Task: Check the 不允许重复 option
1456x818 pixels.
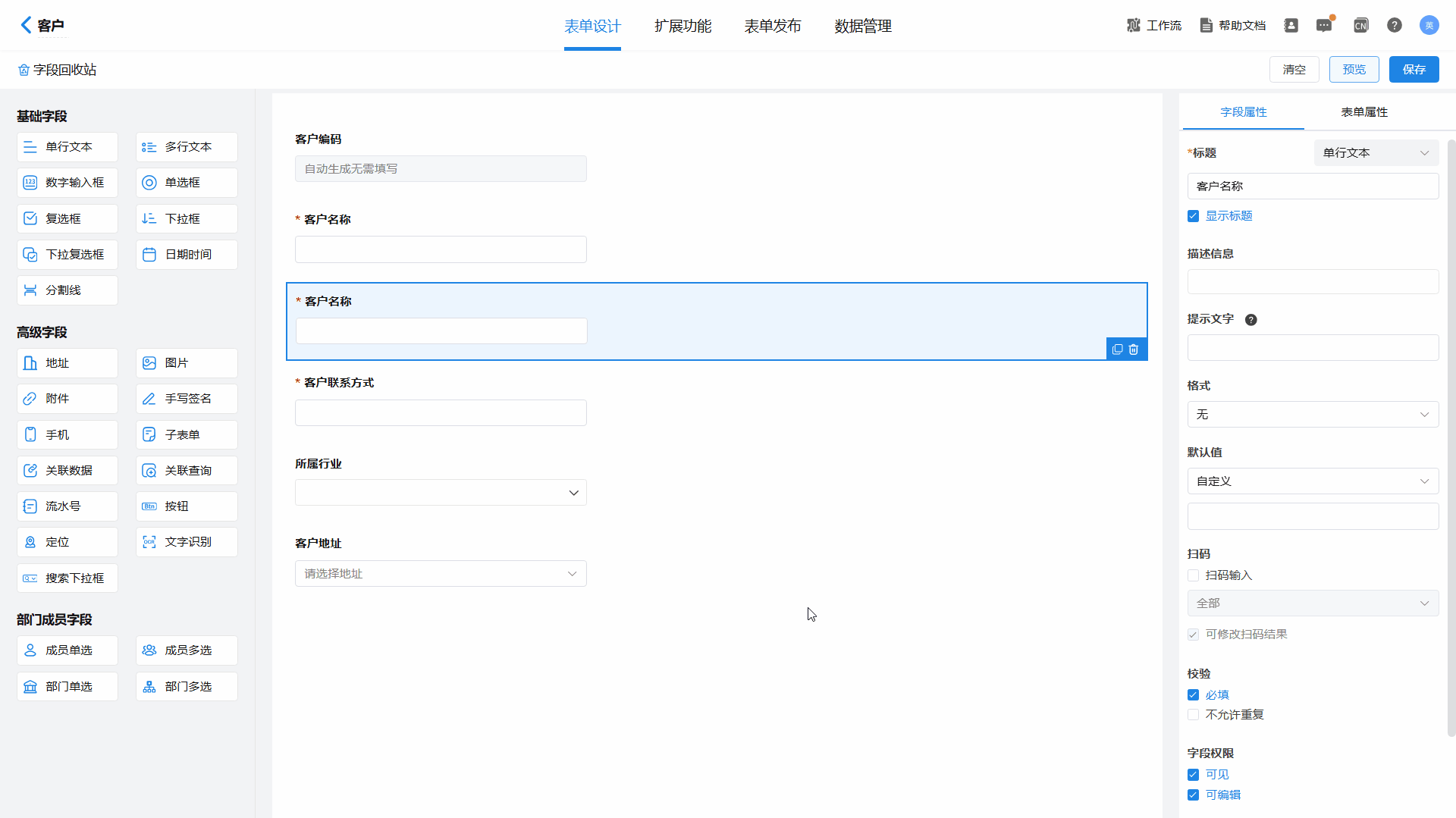Action: 1194,715
